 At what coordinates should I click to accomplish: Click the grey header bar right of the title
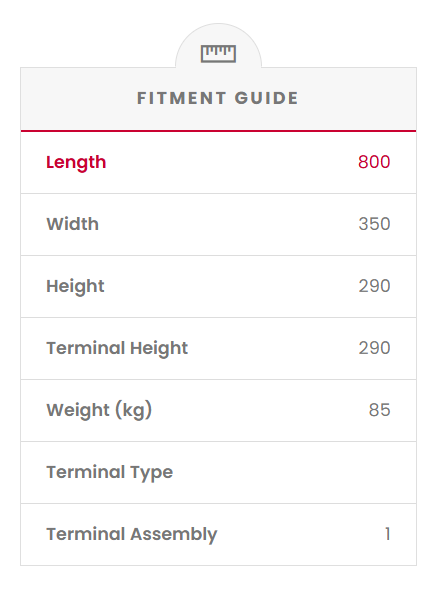coord(357,99)
